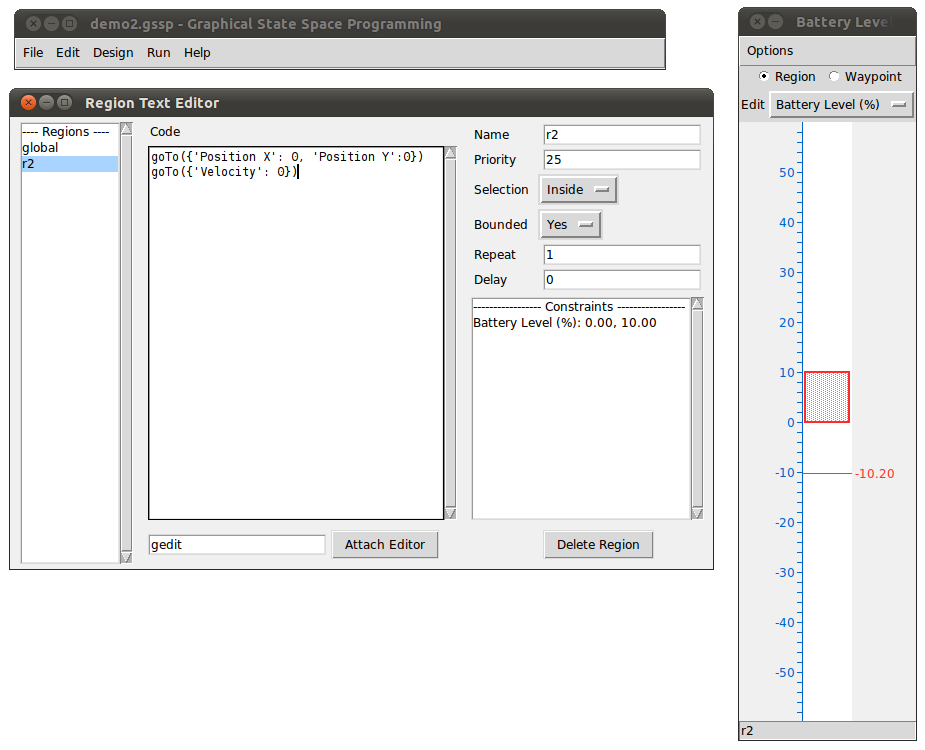Open the Help menu
Viewport: 925px width, 750px height.
click(x=197, y=52)
